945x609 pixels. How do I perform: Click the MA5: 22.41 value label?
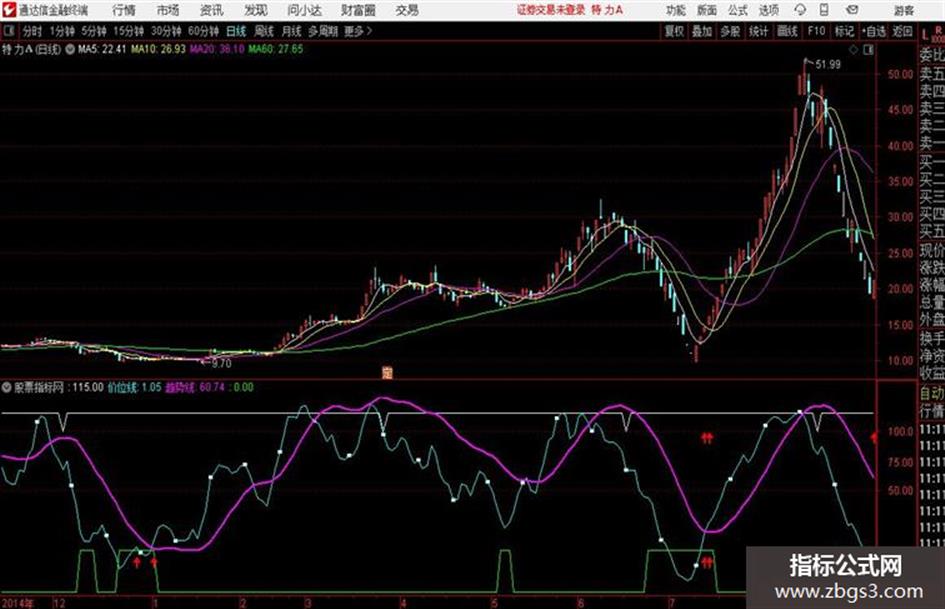101,49
